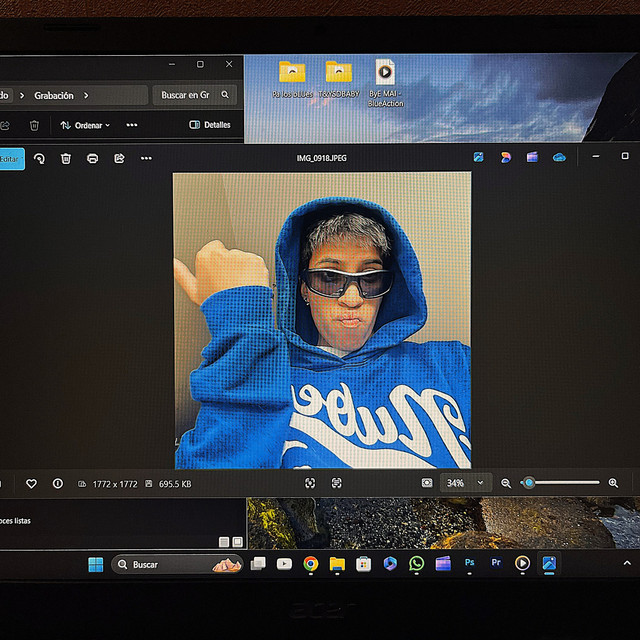This screenshot has height=640, width=640.
Task: Open Clipchamp video editor icon in Photos
Action: point(532,157)
